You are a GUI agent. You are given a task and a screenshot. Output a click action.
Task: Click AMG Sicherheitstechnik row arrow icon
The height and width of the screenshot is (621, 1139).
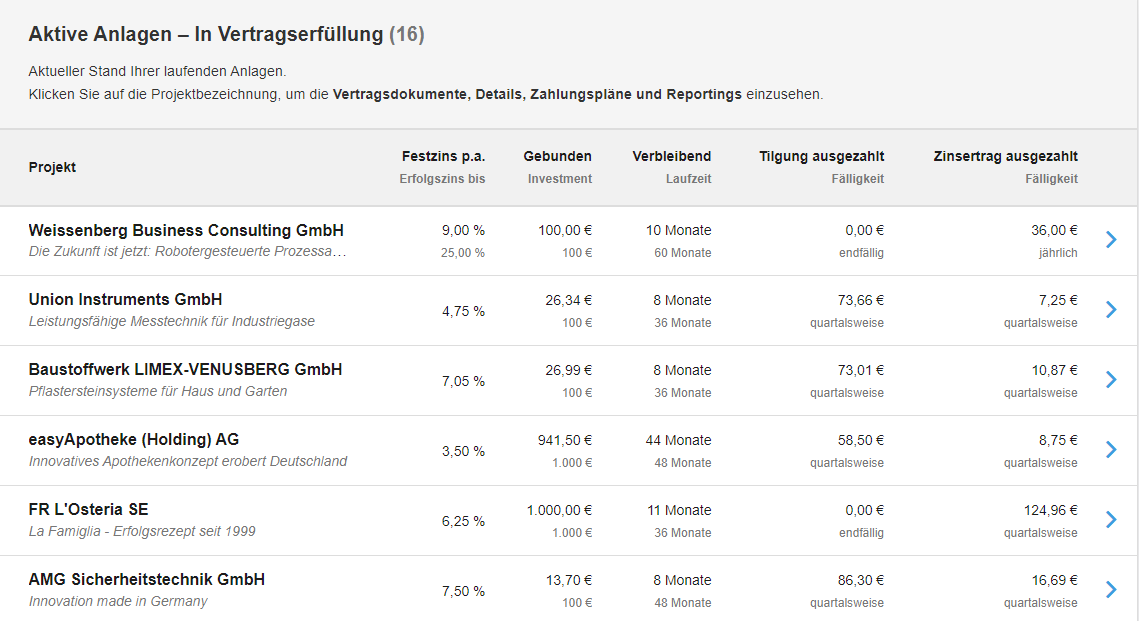[1111, 590]
